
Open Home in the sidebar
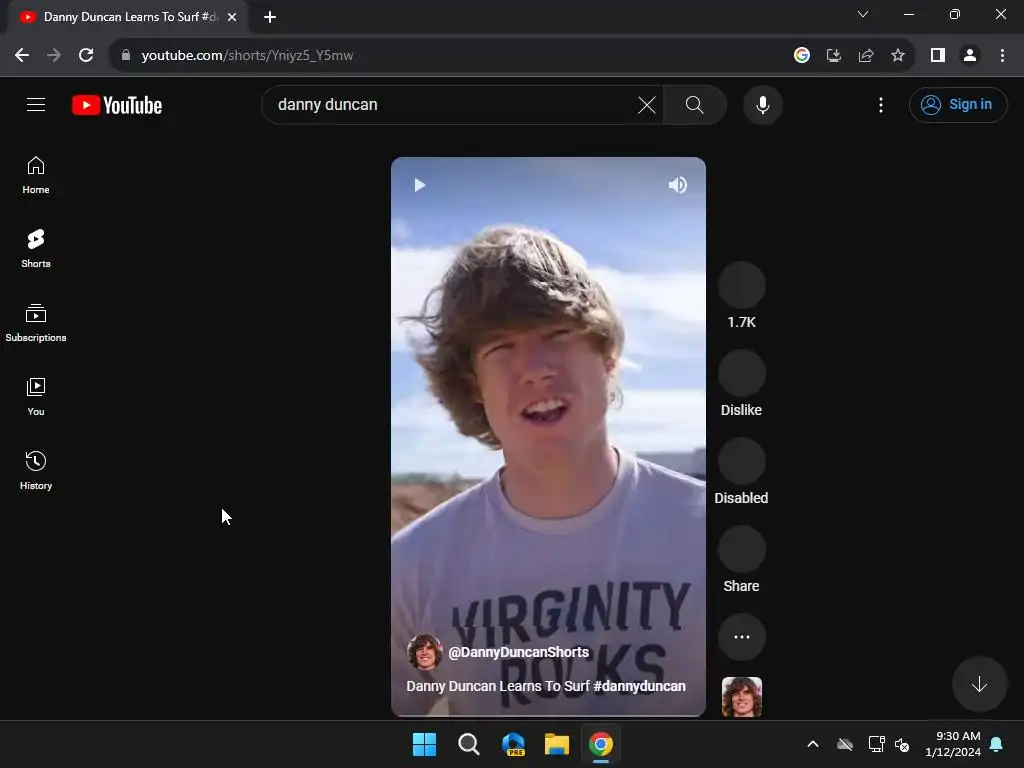[36, 175]
